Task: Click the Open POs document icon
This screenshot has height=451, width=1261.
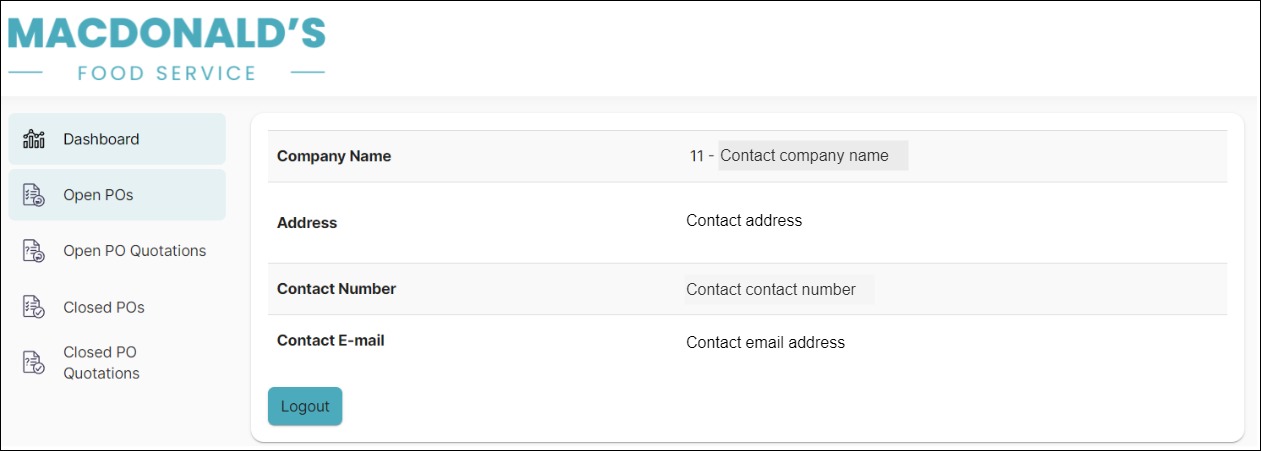Action: 34,195
